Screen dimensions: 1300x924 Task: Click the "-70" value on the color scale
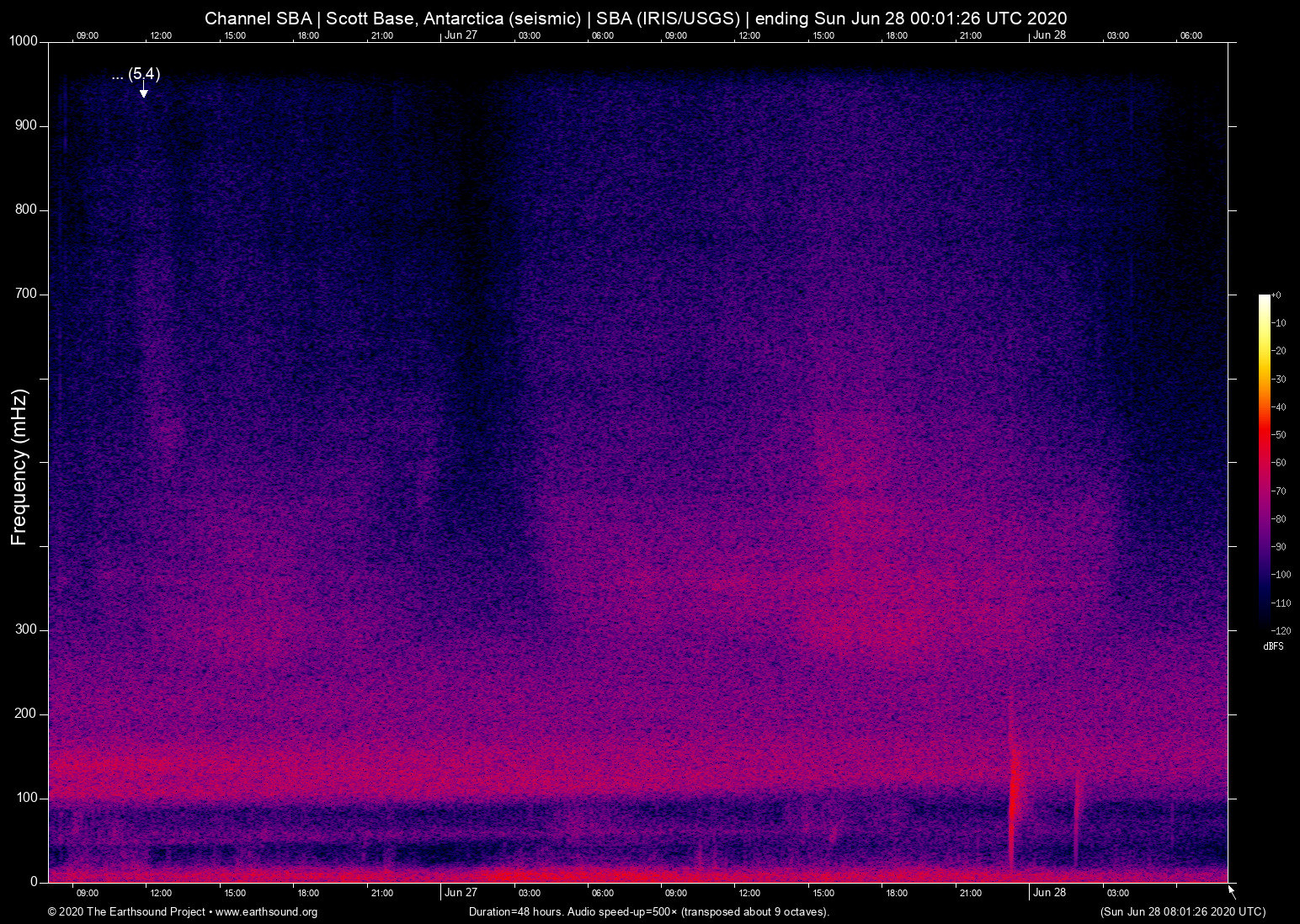[1279, 491]
